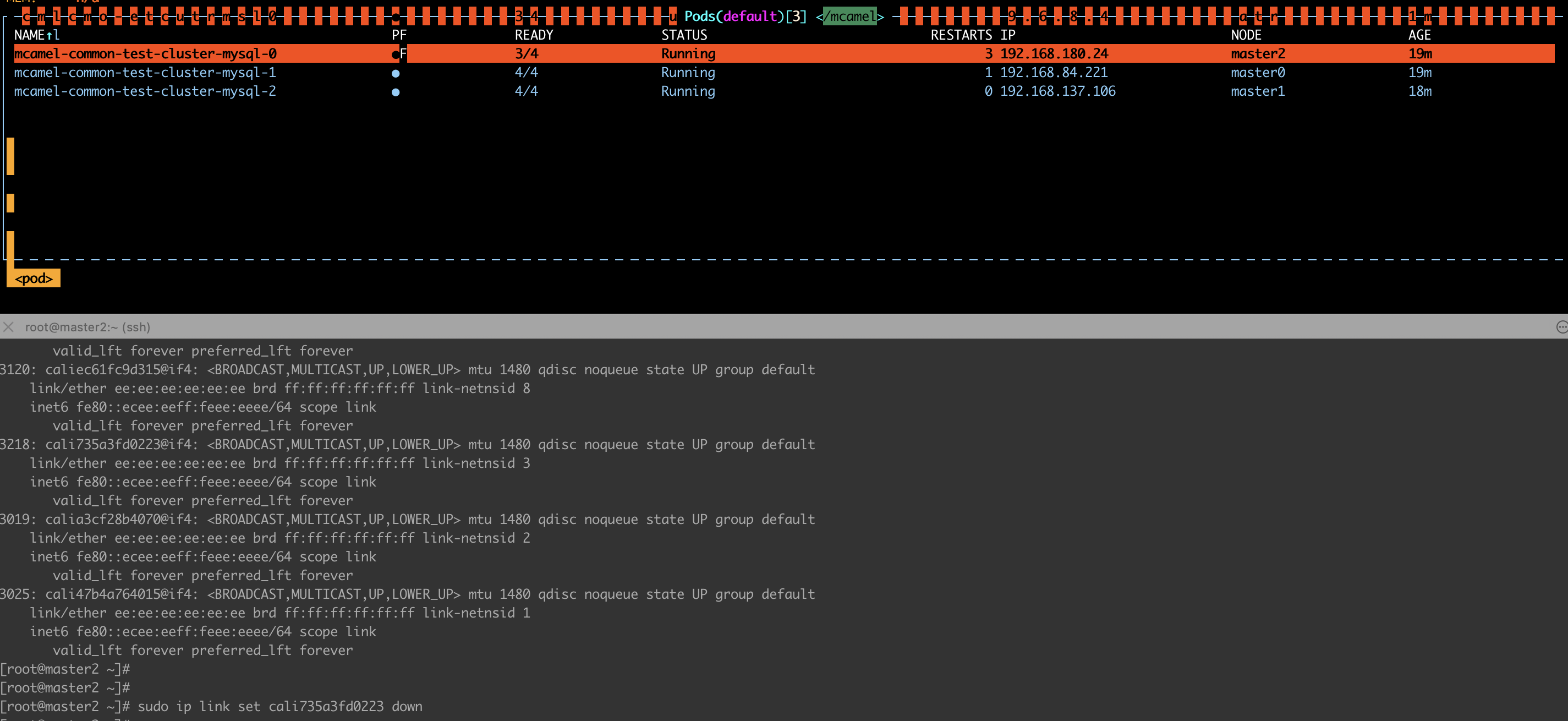This screenshot has height=721, width=1568.
Task: Click the Pods(default)[3] title
Action: (745, 17)
